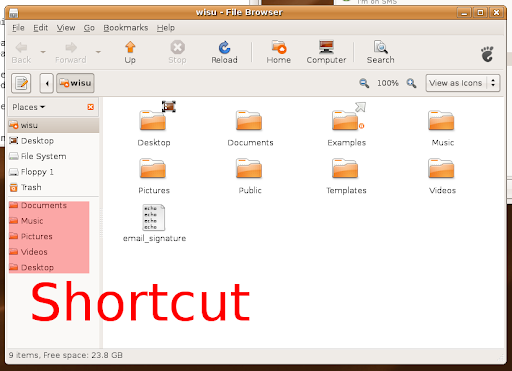Open the Edit menu
The width and height of the screenshot is (512, 371).
pos(40,28)
